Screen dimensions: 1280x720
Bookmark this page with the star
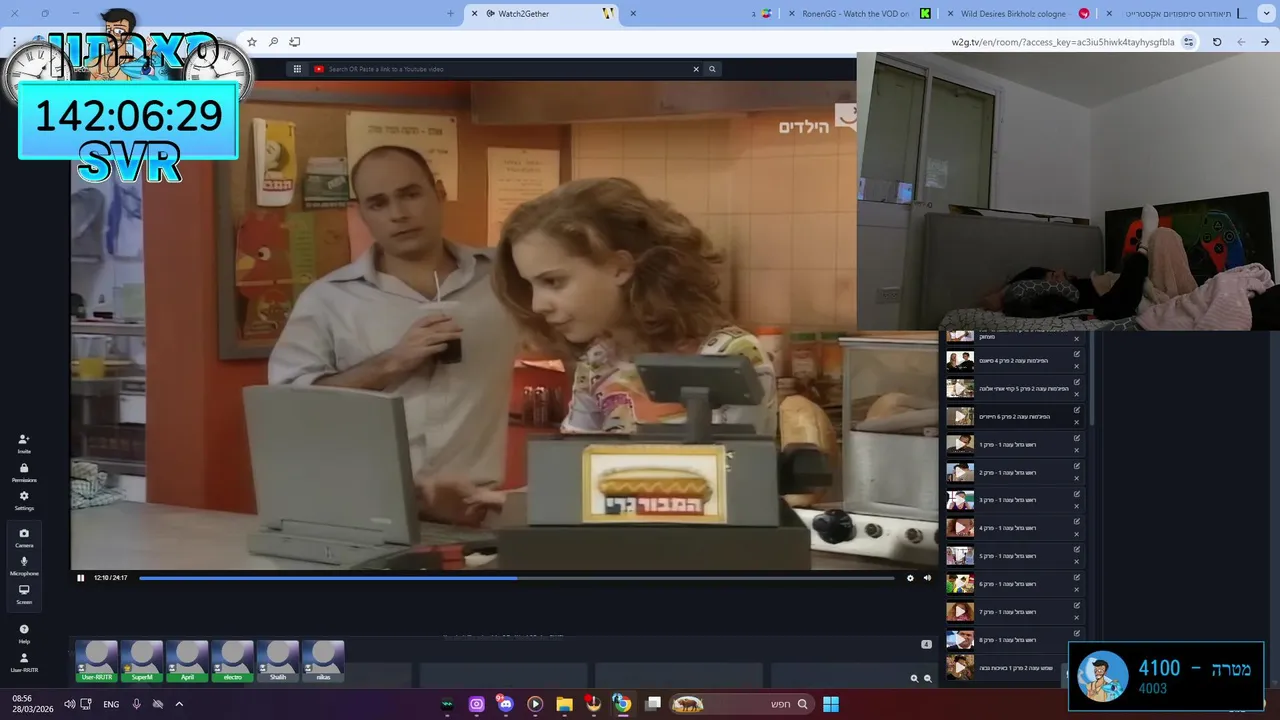click(x=252, y=42)
